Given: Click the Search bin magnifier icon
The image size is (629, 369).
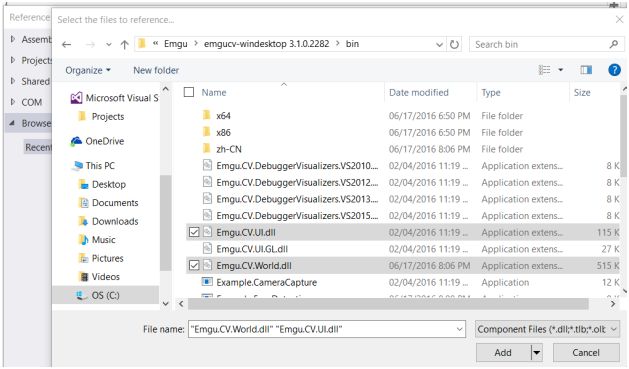Looking at the screenshot, I should pos(613,44).
